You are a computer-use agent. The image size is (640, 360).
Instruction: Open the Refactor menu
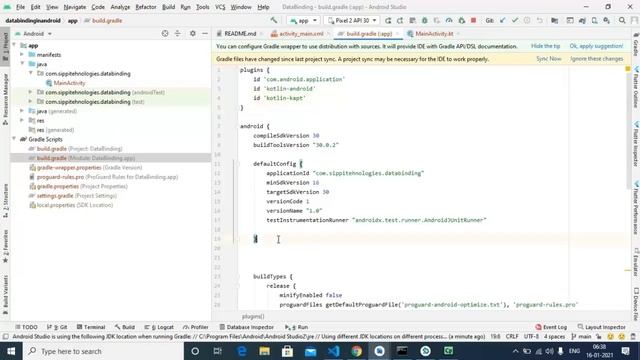146,7
